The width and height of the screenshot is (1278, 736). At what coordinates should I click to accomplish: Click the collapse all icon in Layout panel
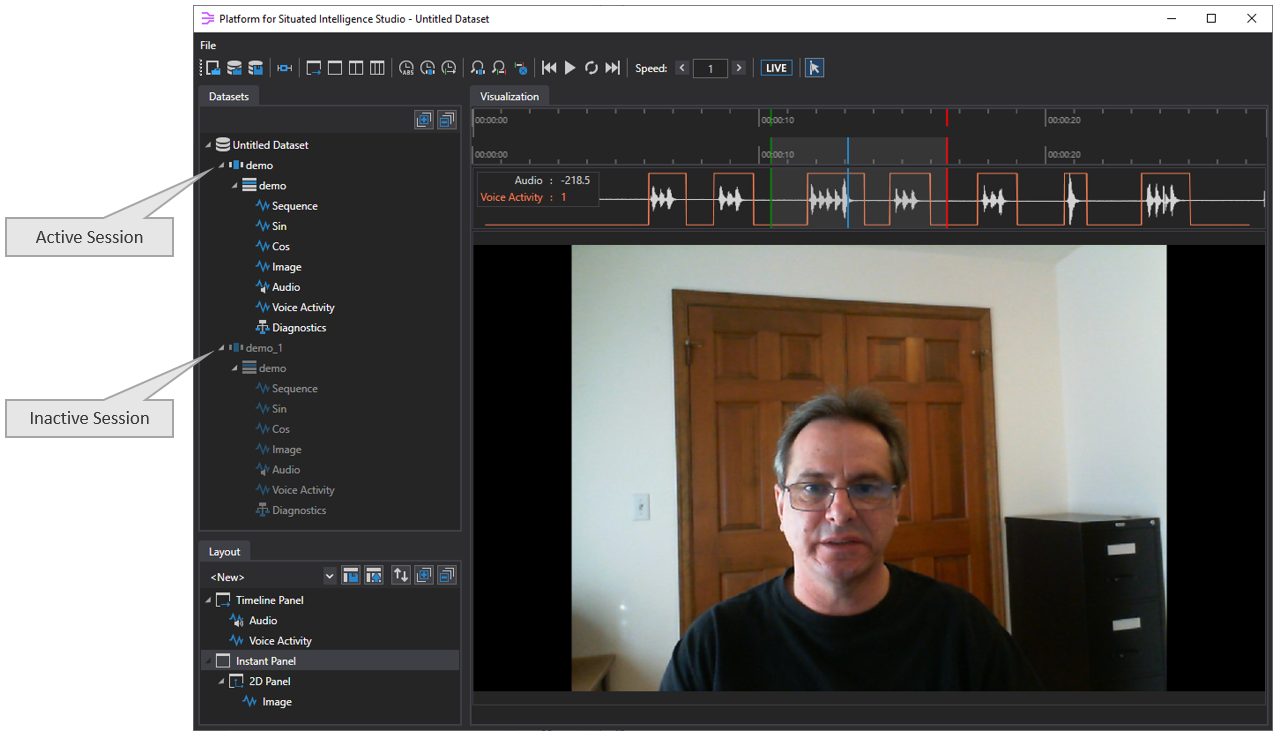[x=446, y=575]
